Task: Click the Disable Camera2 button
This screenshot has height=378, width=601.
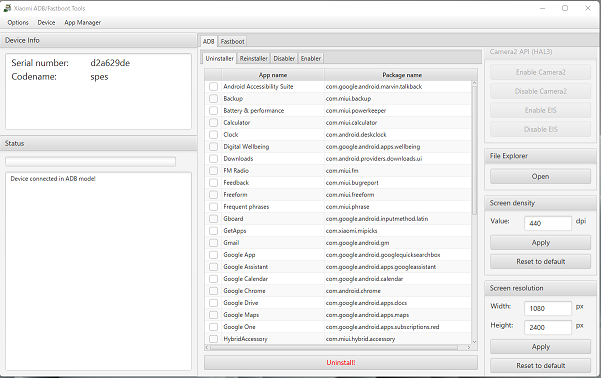Action: point(540,91)
